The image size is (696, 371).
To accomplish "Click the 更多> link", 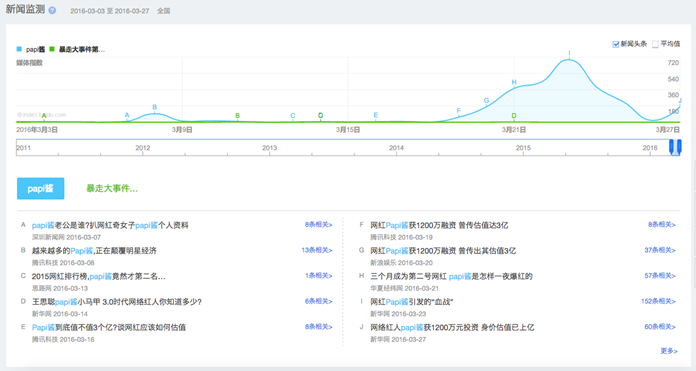I will tap(669, 351).
